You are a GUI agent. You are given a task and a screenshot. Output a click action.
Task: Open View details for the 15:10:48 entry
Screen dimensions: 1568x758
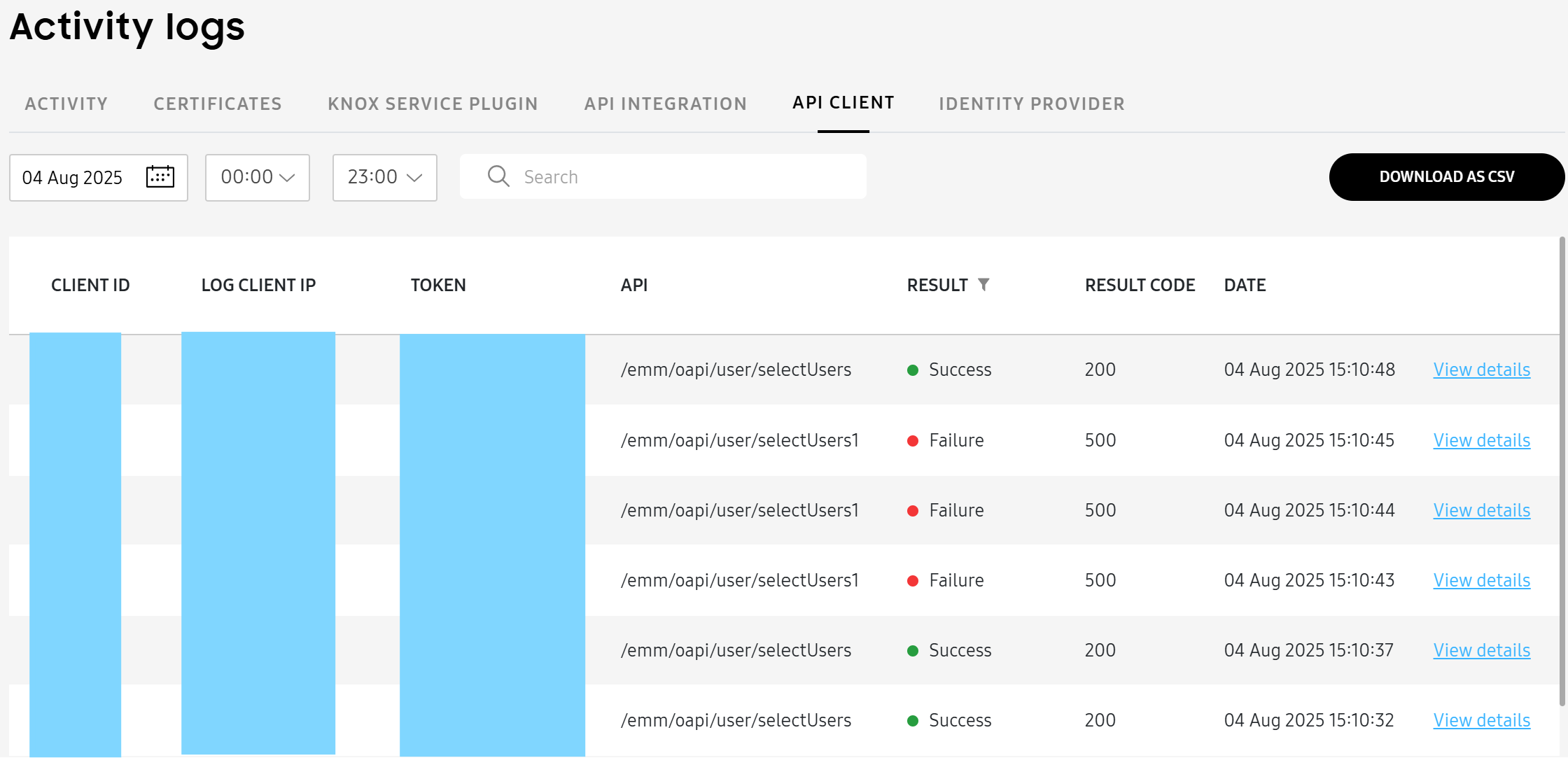coord(1481,370)
